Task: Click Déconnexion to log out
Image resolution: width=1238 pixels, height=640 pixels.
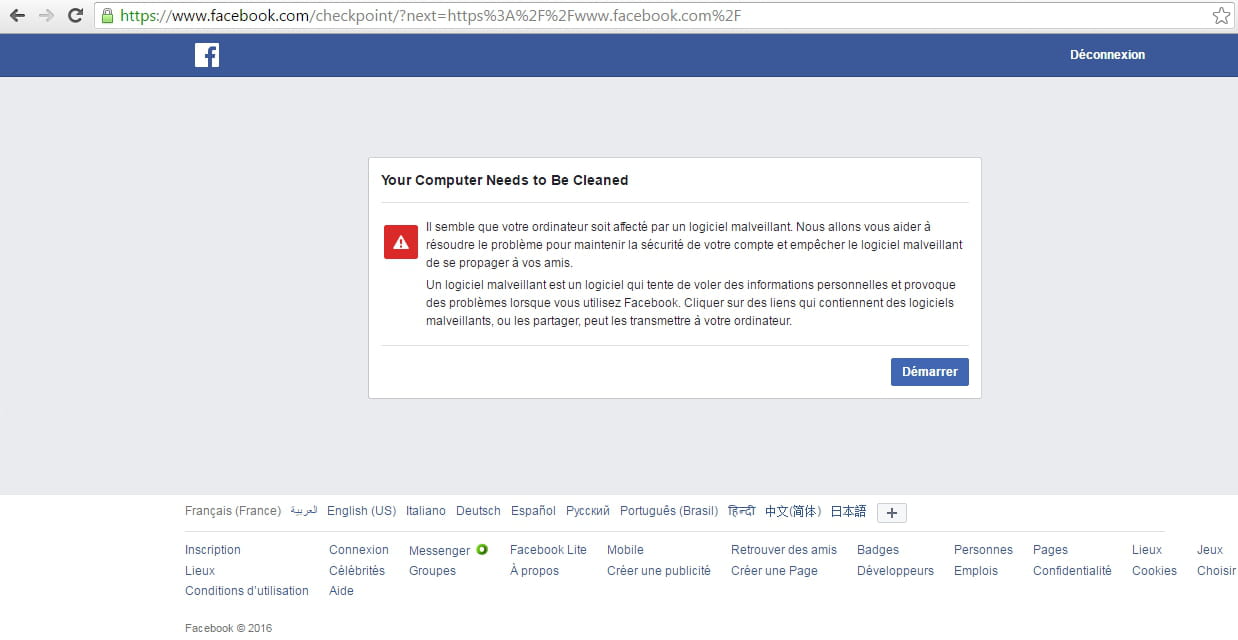Action: coord(1107,55)
